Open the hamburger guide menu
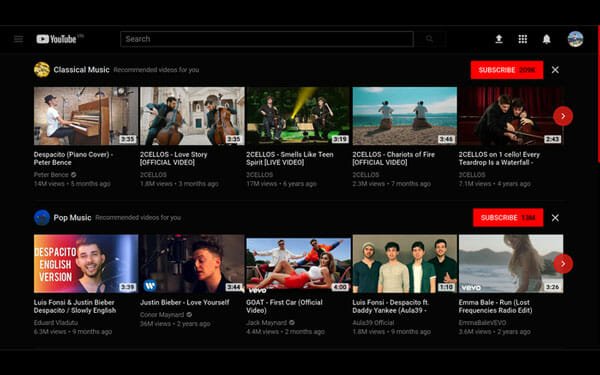Image resolution: width=600 pixels, height=375 pixels. pyautogui.click(x=18, y=39)
